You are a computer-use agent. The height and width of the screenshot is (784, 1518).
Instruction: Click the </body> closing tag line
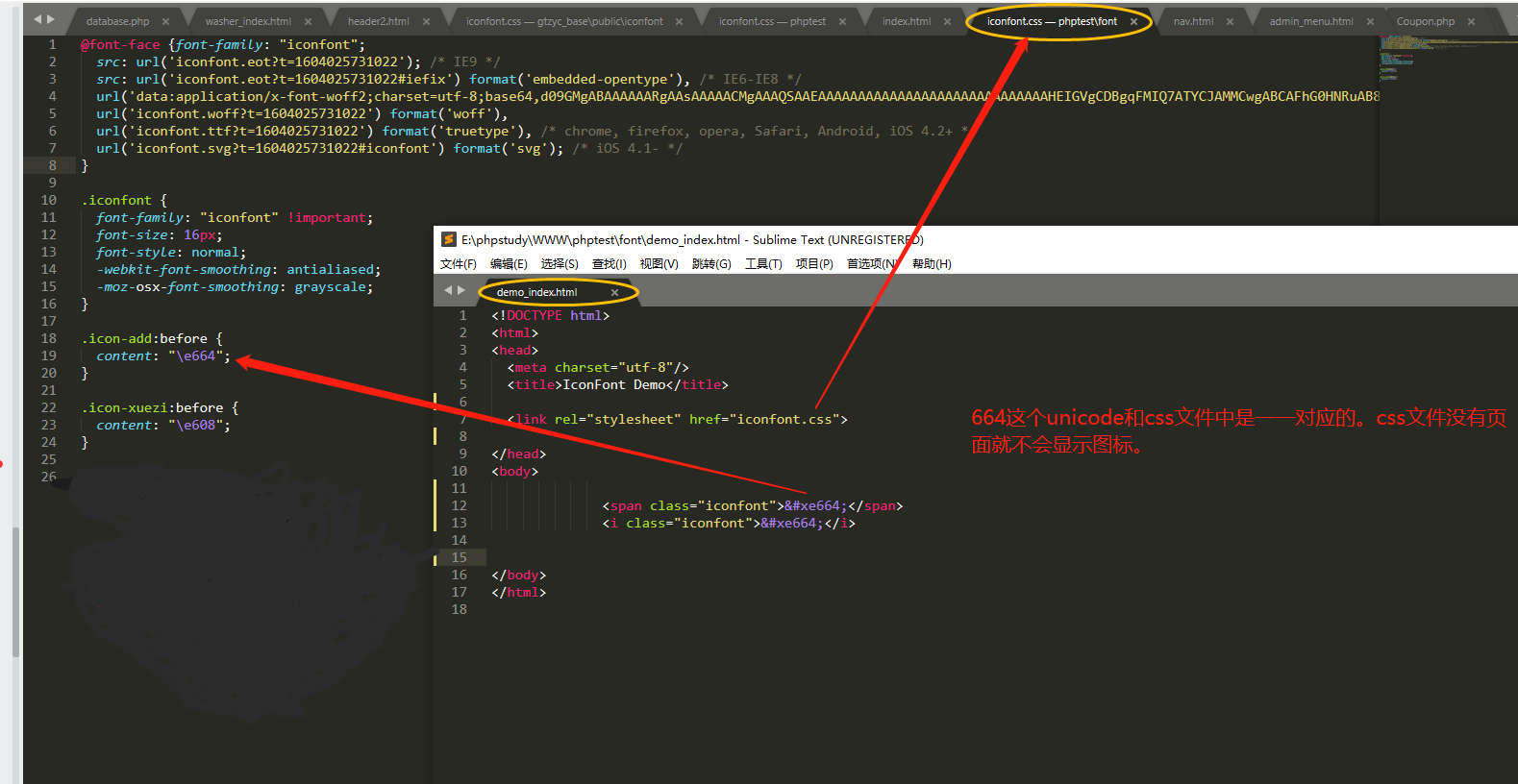click(518, 575)
